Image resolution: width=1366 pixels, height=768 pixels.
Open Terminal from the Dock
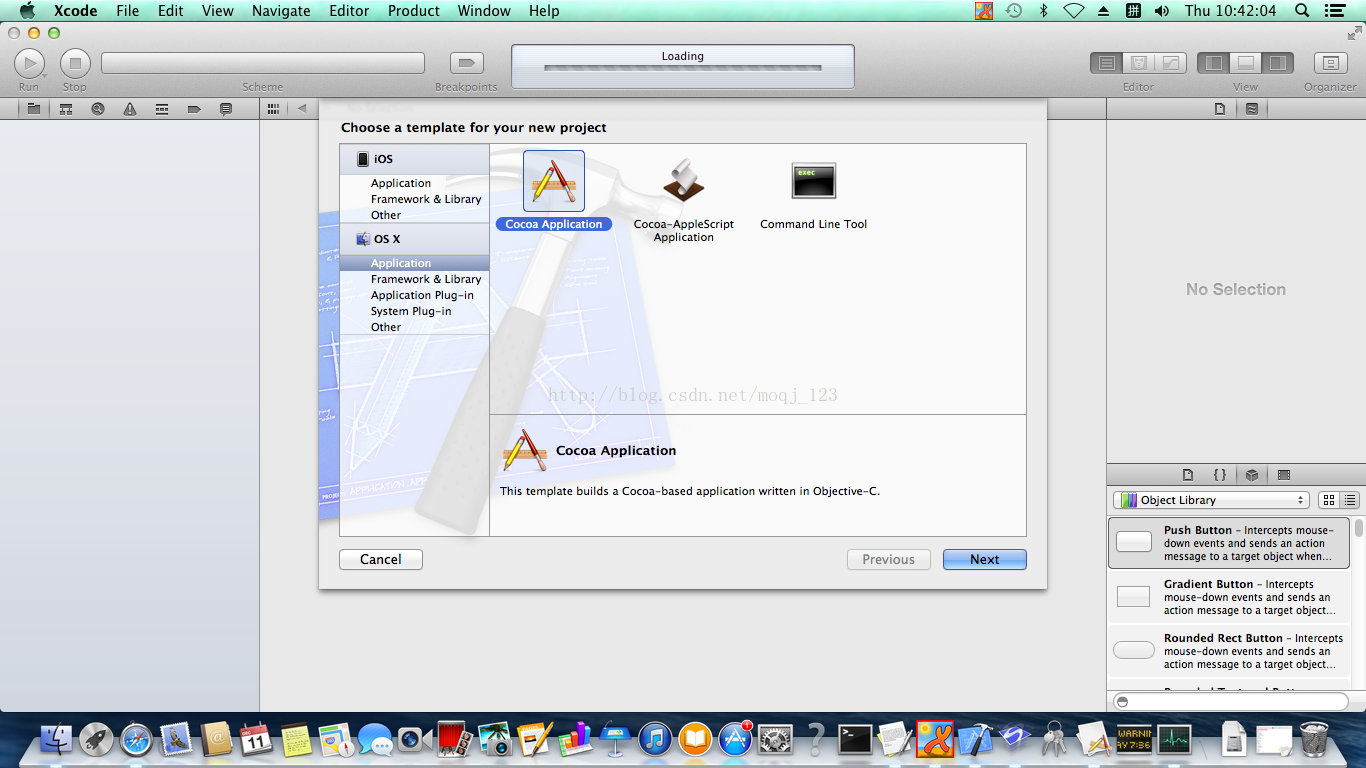pyautogui.click(x=855, y=740)
